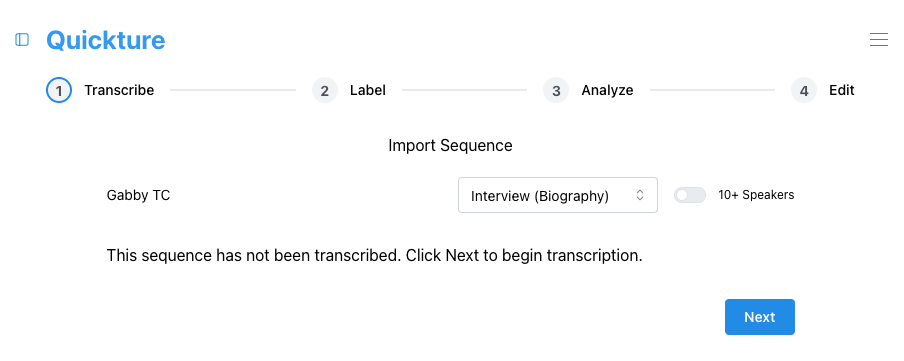904x361 pixels.
Task: Open the Interview (Biography) dropdown
Action: tap(558, 195)
